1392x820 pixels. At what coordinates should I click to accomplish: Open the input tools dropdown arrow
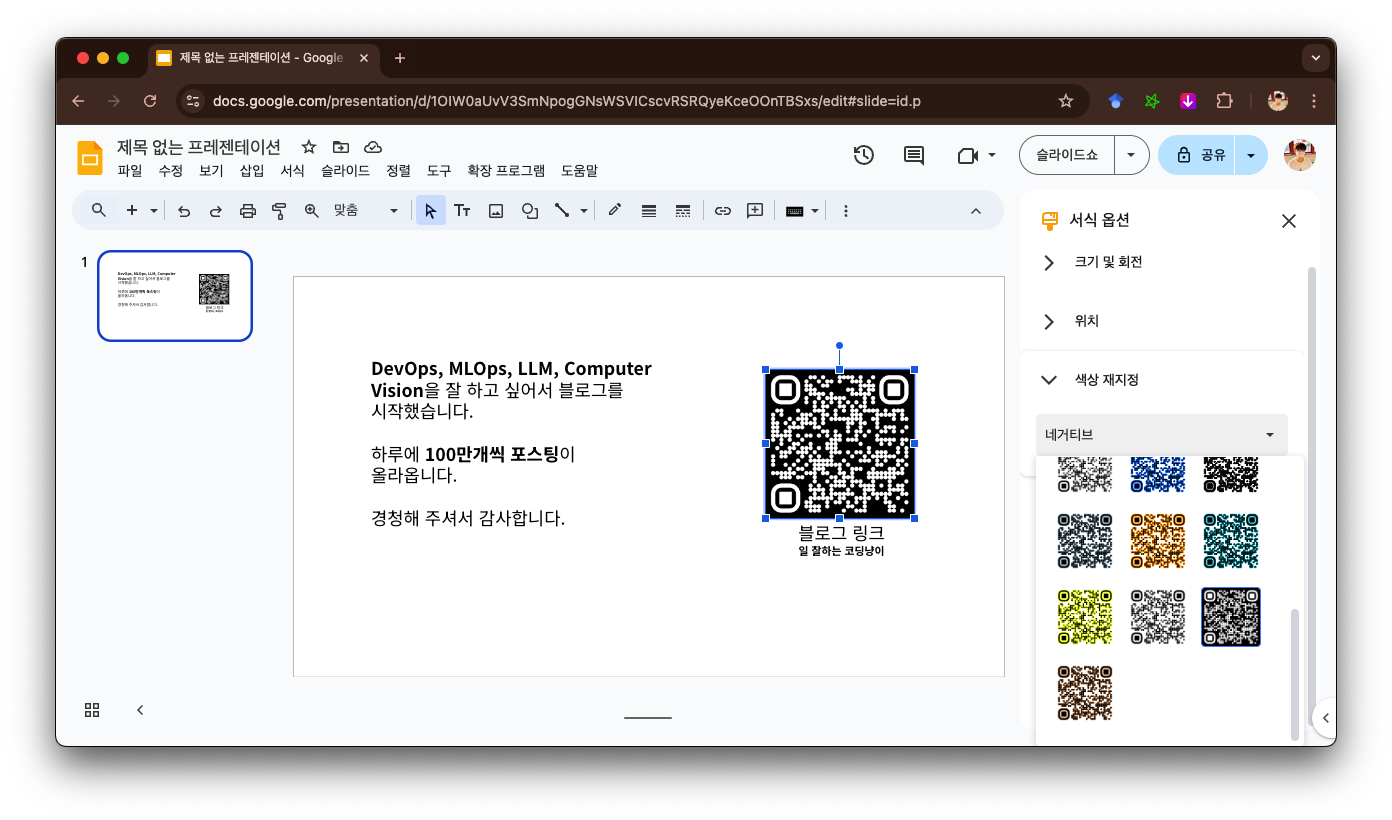(x=816, y=211)
